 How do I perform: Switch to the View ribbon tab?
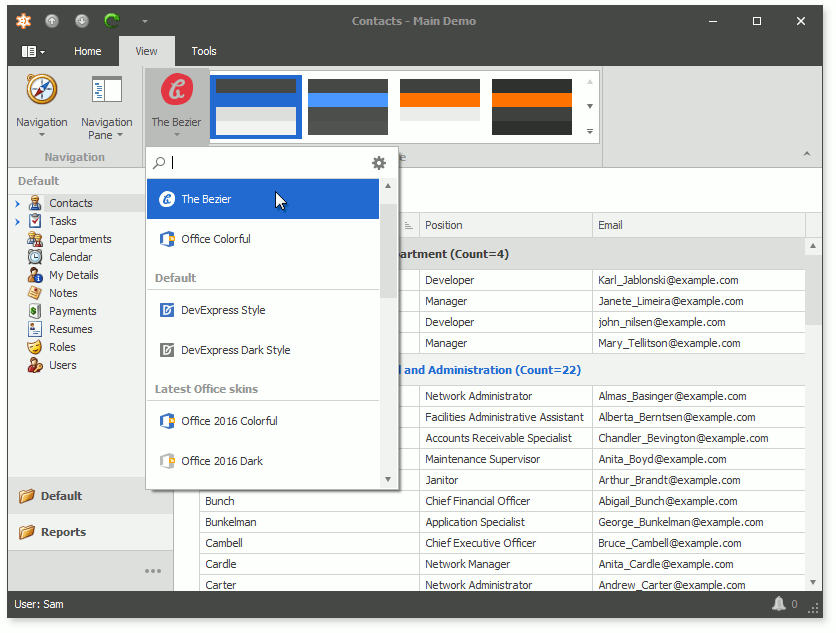146,51
